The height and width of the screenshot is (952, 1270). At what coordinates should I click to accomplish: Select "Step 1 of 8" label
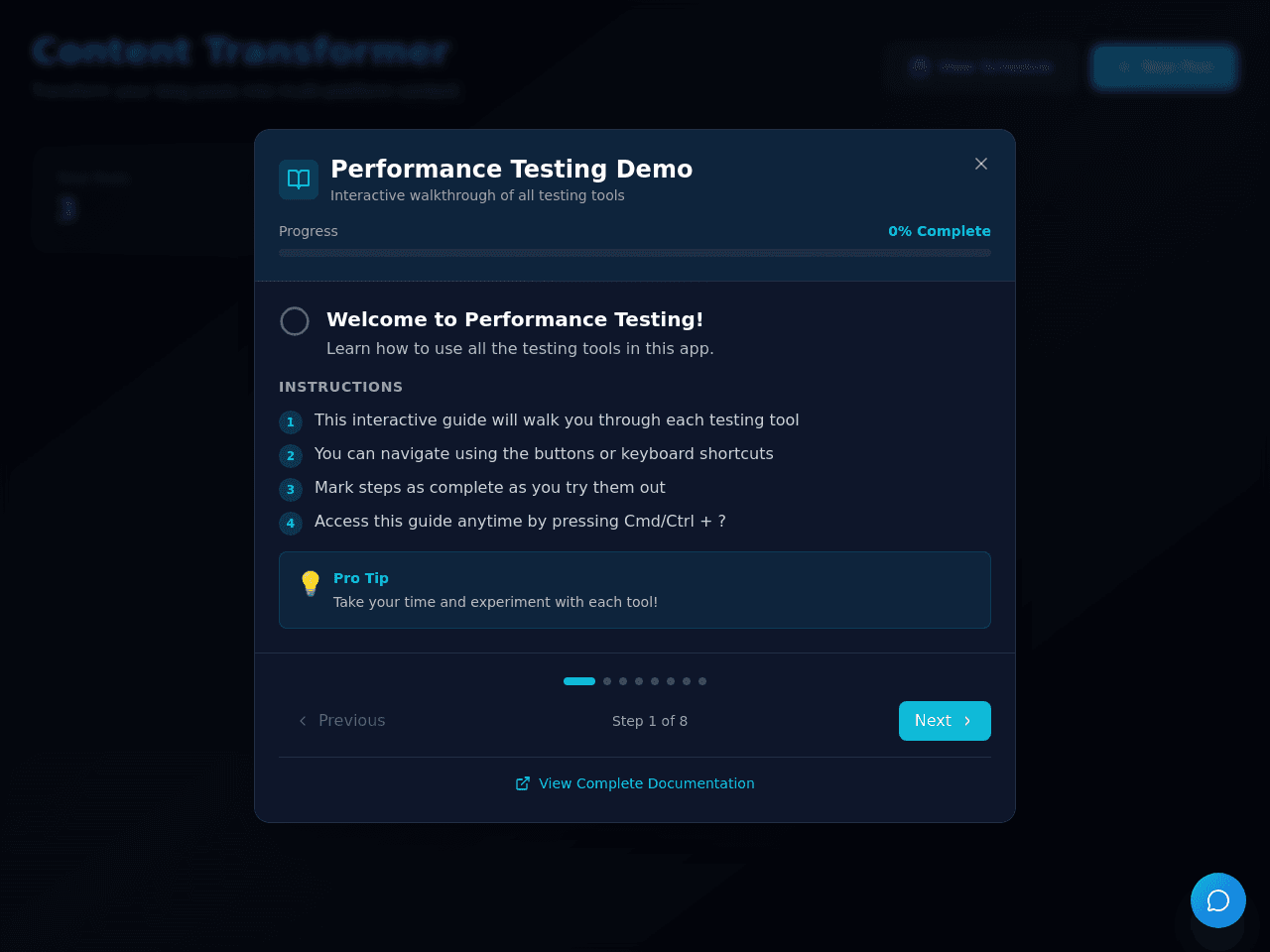[x=650, y=721]
